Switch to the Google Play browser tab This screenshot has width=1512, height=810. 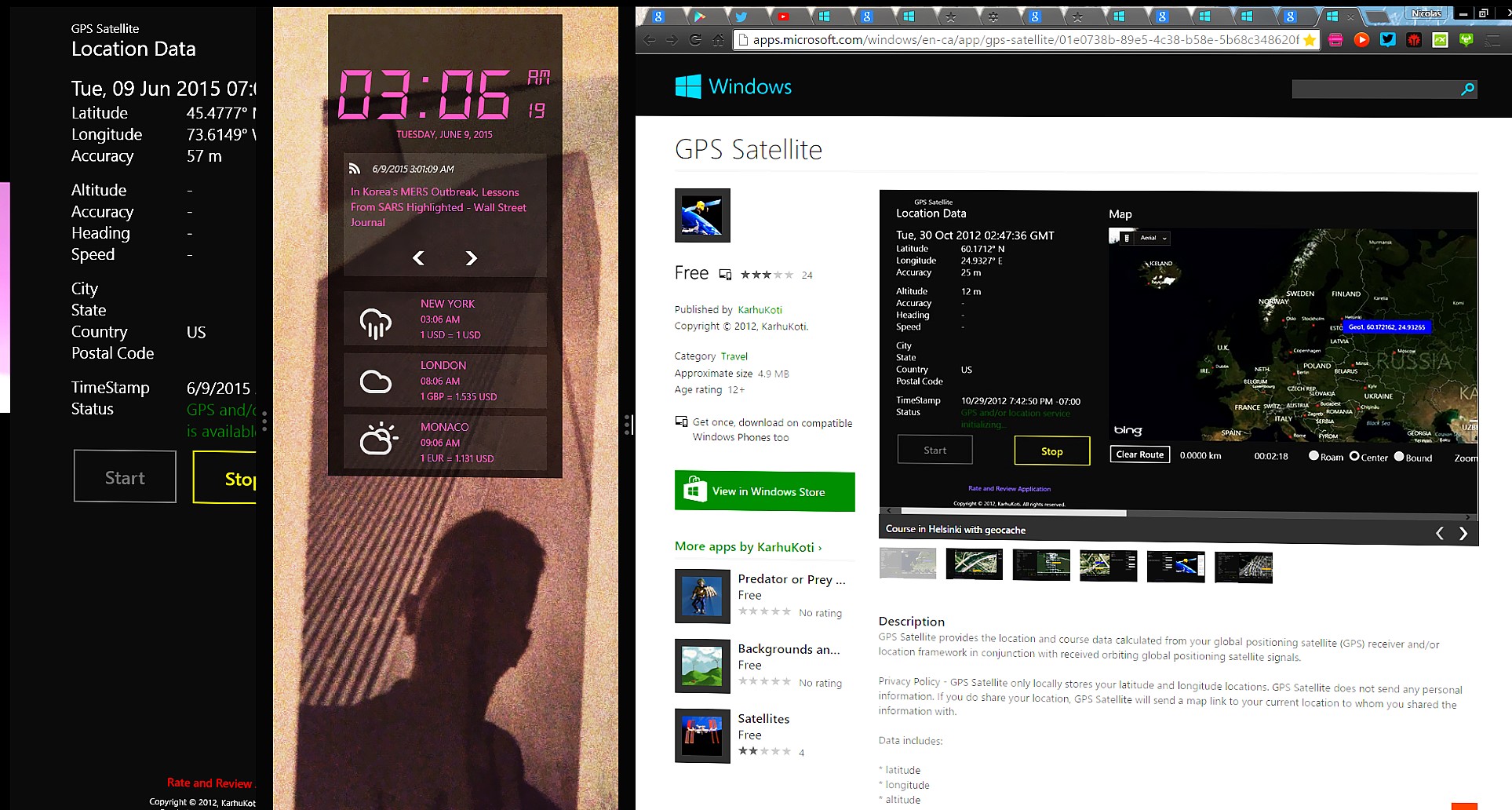click(x=699, y=16)
